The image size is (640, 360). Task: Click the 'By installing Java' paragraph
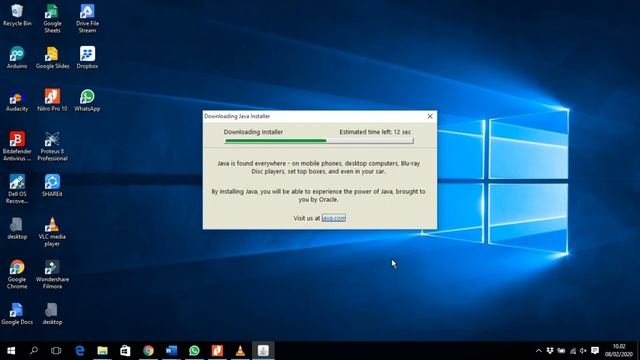[318, 196]
